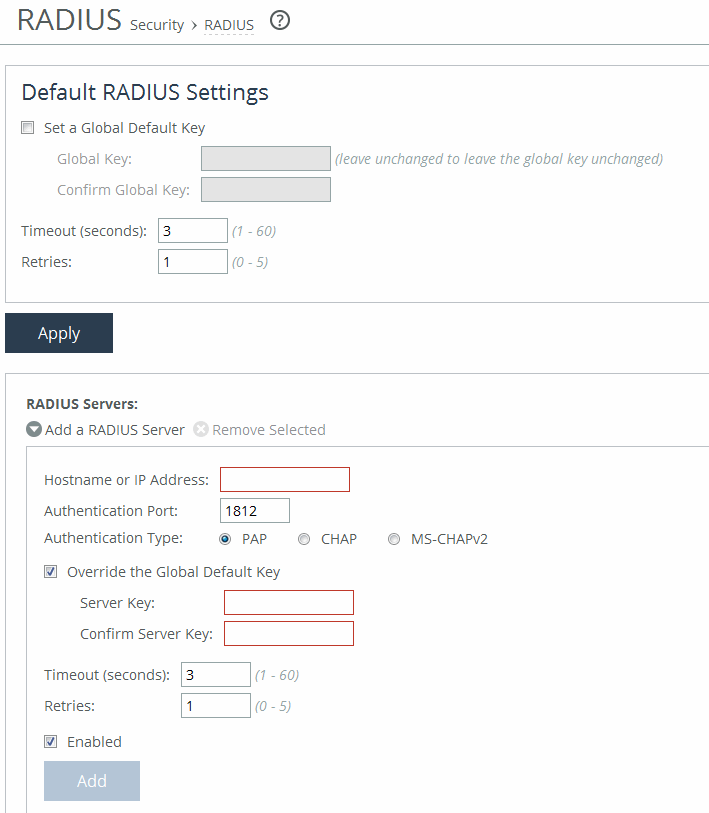
Task: Select PAP authentication type
Action: pos(225,539)
